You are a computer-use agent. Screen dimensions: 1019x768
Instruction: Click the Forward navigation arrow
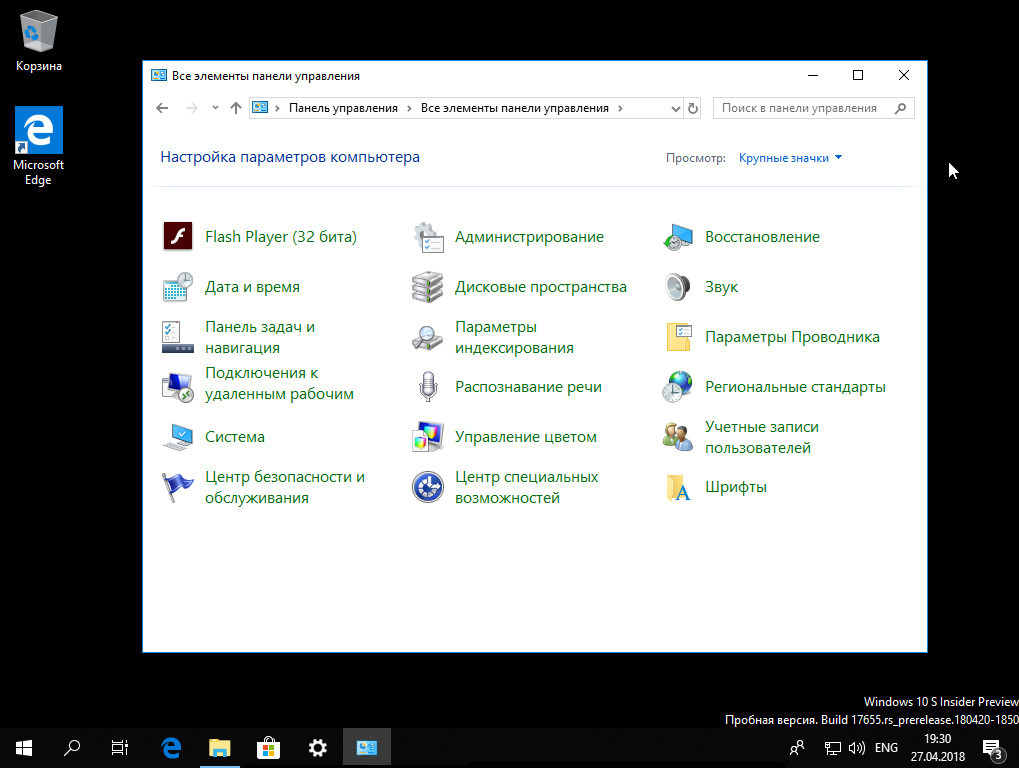click(x=191, y=108)
